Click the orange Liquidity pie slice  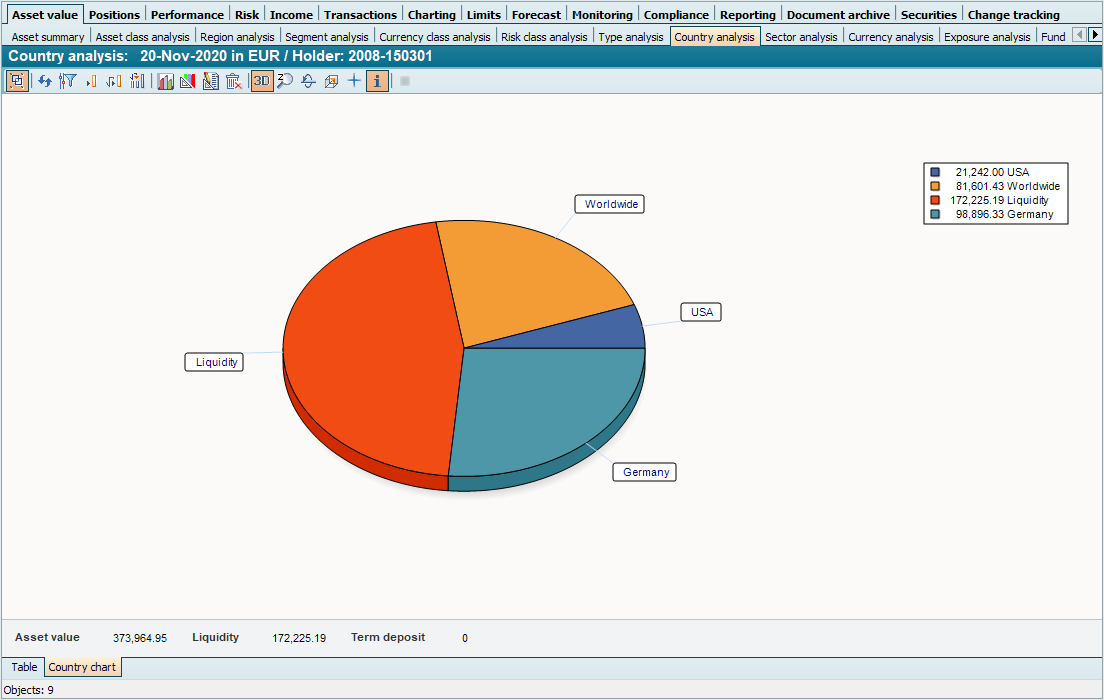click(x=370, y=350)
